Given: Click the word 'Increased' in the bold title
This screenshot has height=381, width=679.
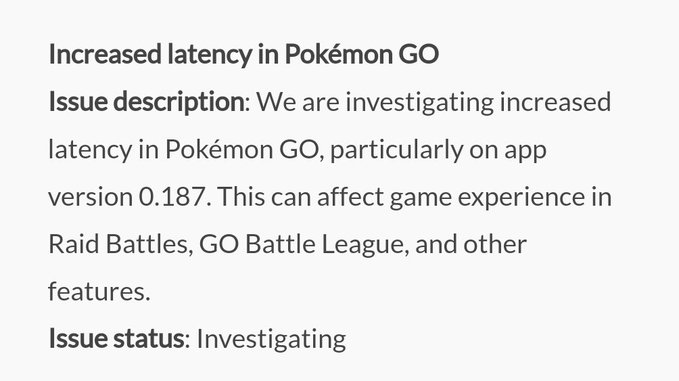Looking at the screenshot, I should pos(105,55).
